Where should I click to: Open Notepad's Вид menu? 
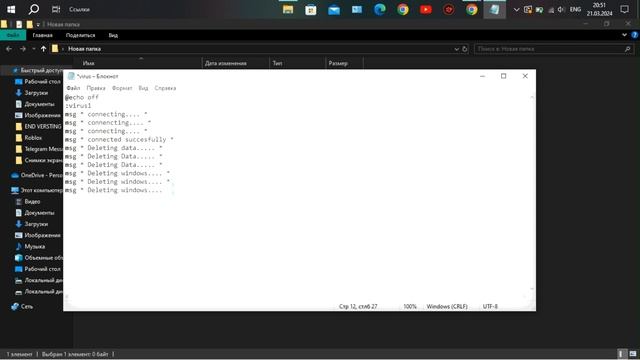click(x=143, y=88)
